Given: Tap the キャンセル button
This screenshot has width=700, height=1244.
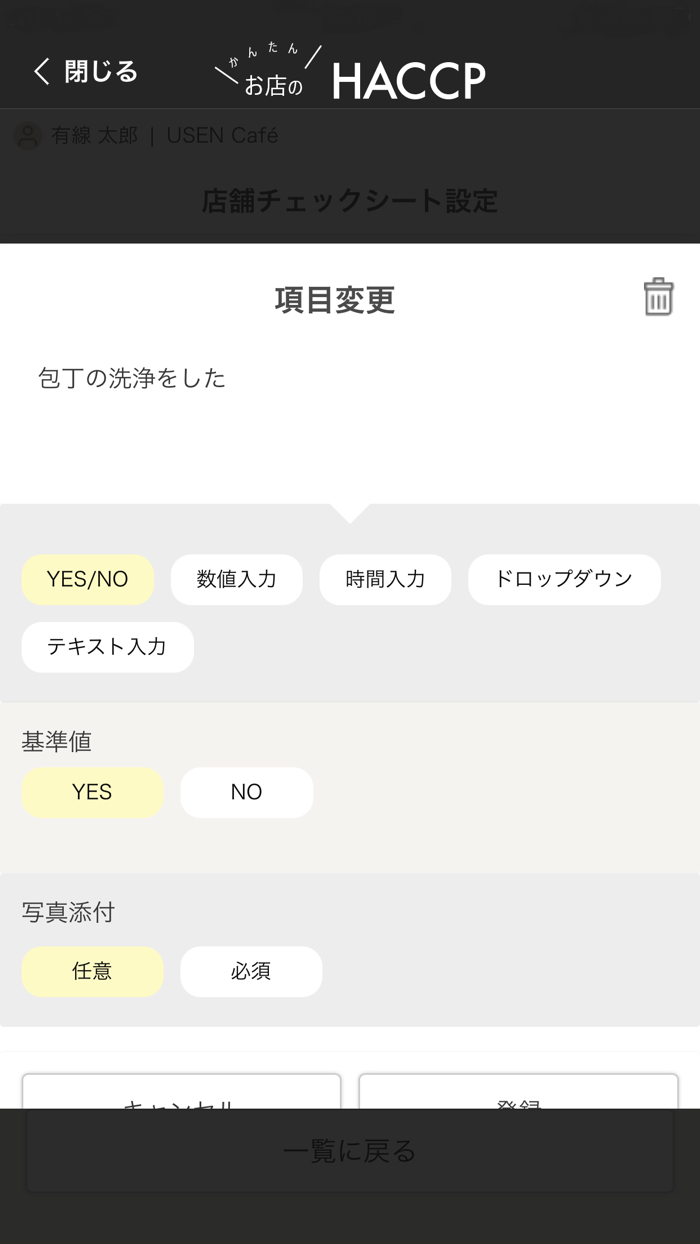Looking at the screenshot, I should click(x=180, y=1100).
